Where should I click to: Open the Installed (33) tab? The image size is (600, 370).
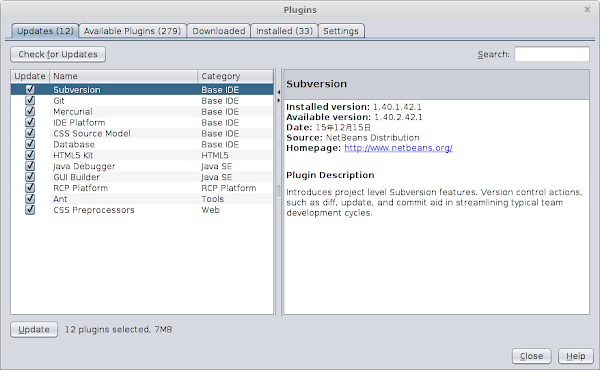tap(284, 31)
